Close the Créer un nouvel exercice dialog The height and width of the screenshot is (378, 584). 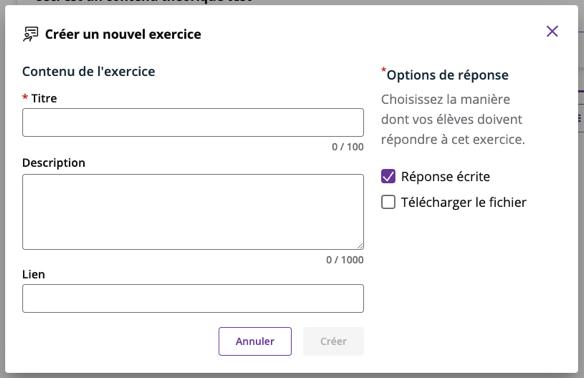click(552, 31)
